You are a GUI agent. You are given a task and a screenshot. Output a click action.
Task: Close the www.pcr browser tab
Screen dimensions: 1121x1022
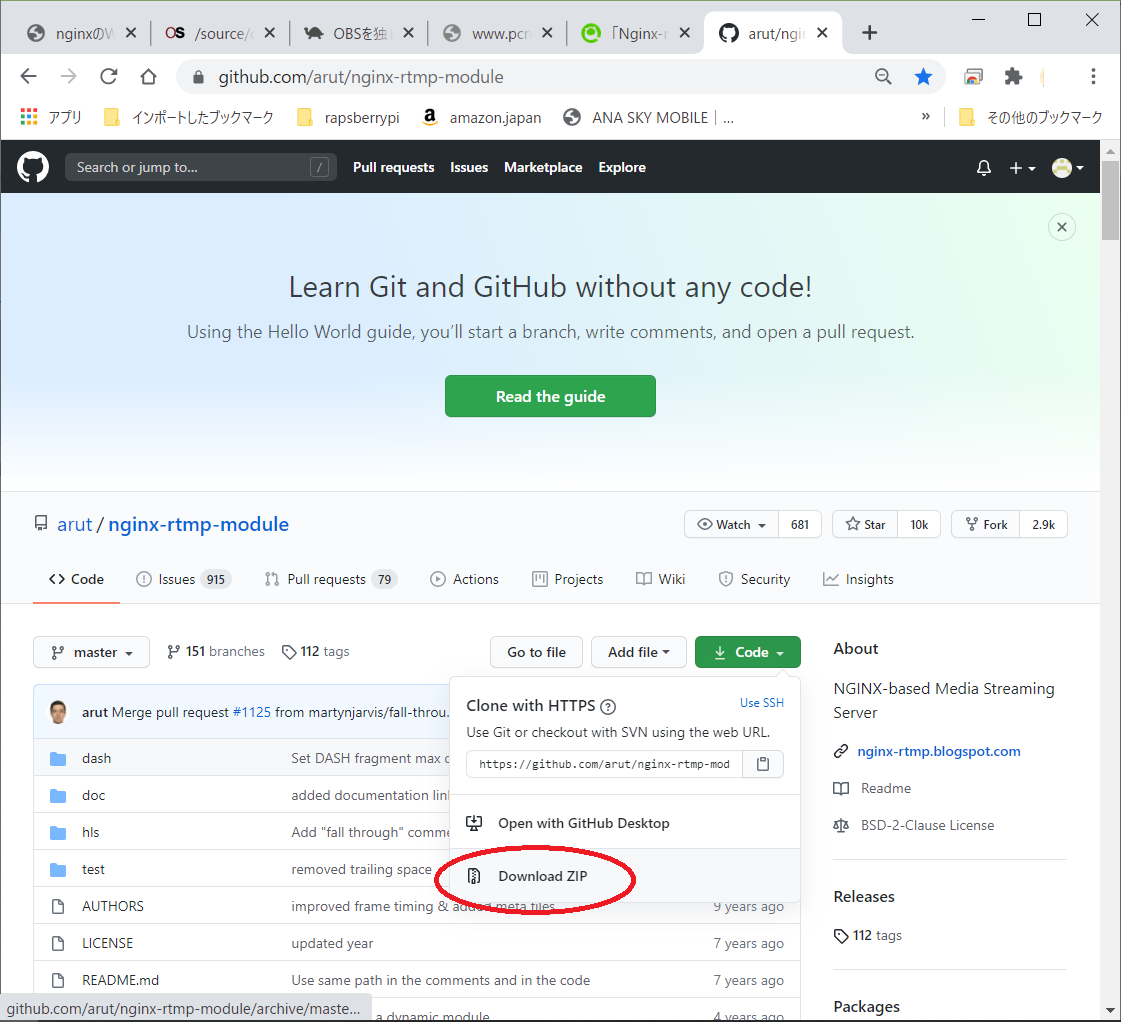tap(547, 33)
